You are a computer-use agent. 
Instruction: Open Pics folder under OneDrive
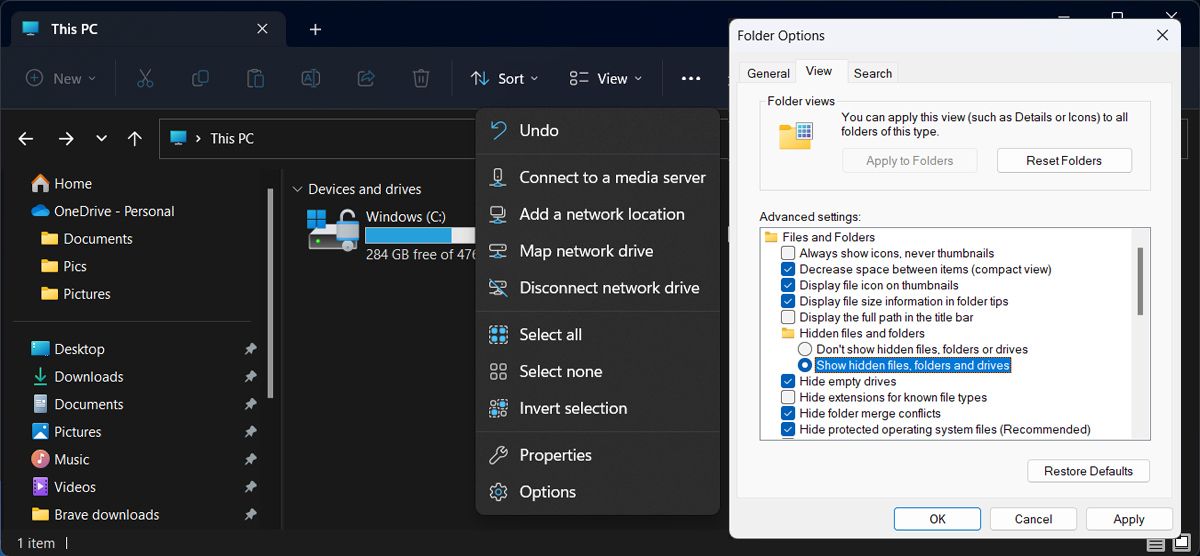pyautogui.click(x=64, y=266)
